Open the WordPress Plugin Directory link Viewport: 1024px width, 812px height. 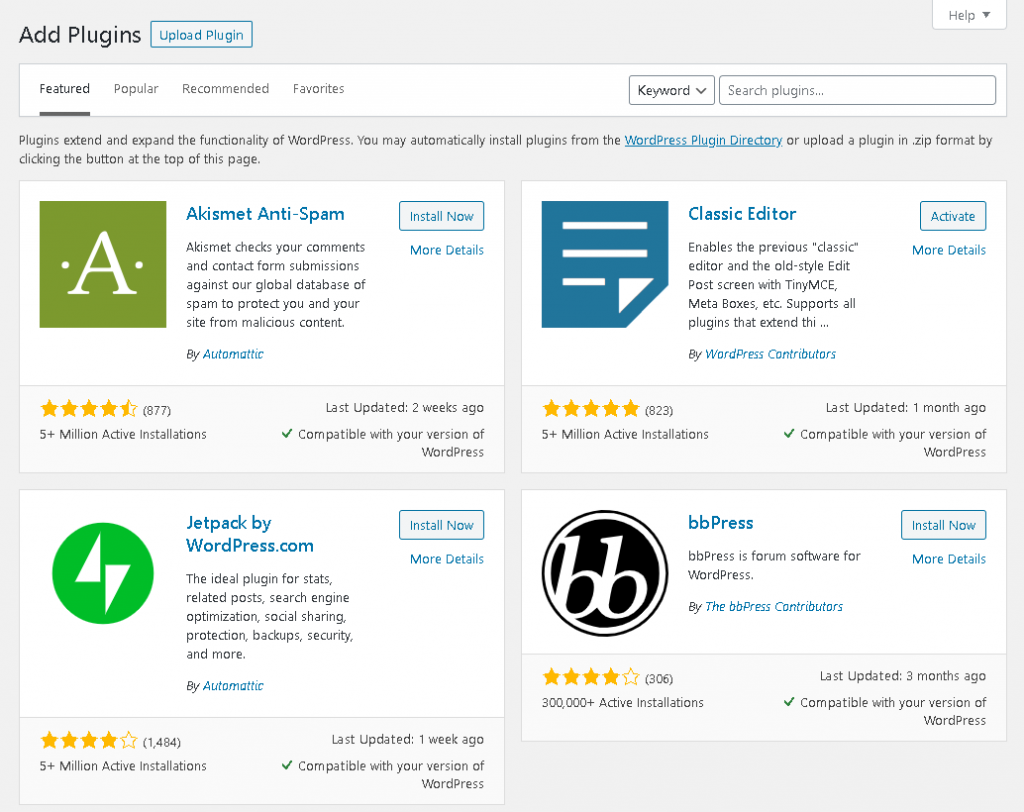click(x=703, y=140)
